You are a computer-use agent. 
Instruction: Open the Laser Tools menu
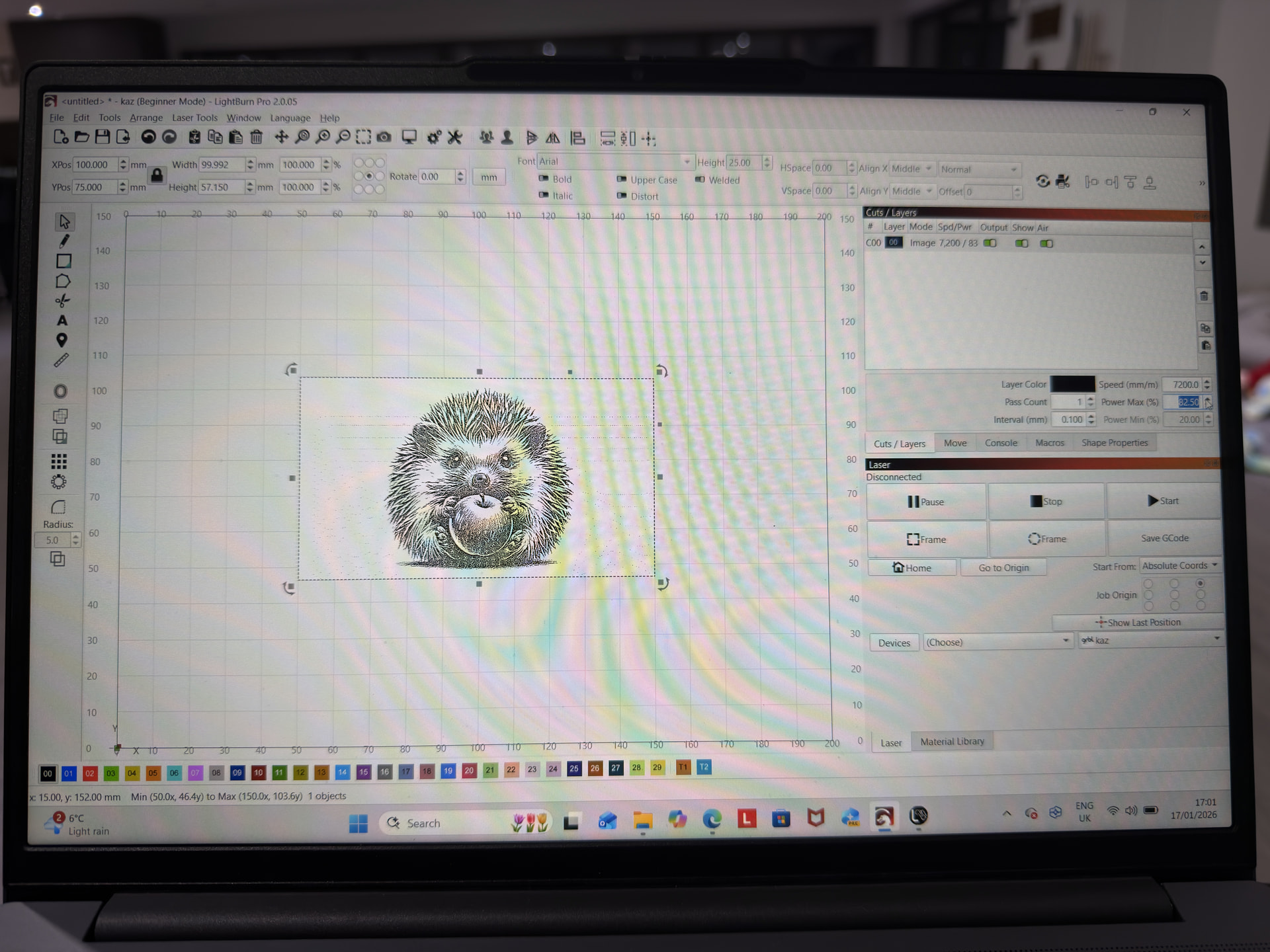[194, 118]
